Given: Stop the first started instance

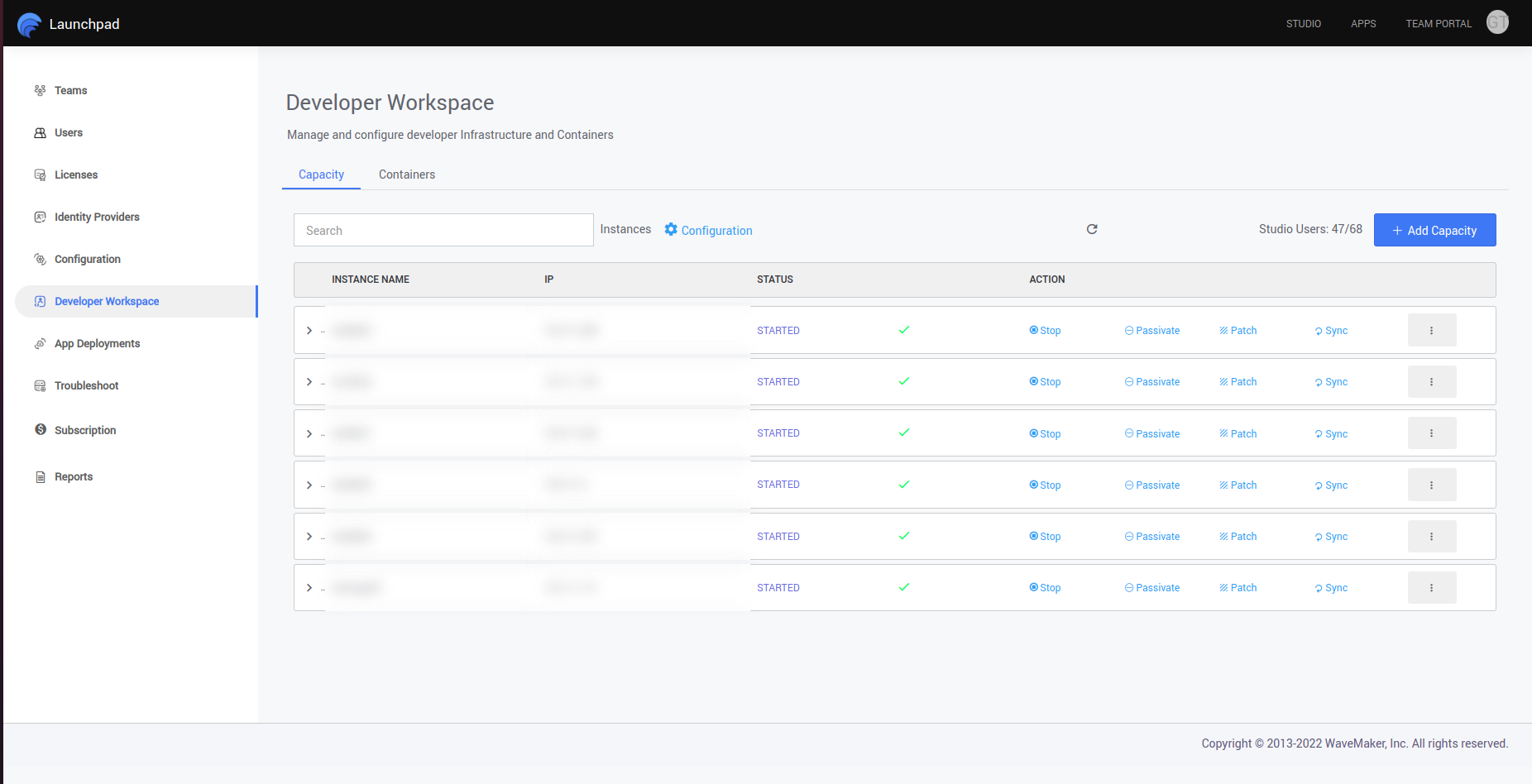Looking at the screenshot, I should point(1045,330).
